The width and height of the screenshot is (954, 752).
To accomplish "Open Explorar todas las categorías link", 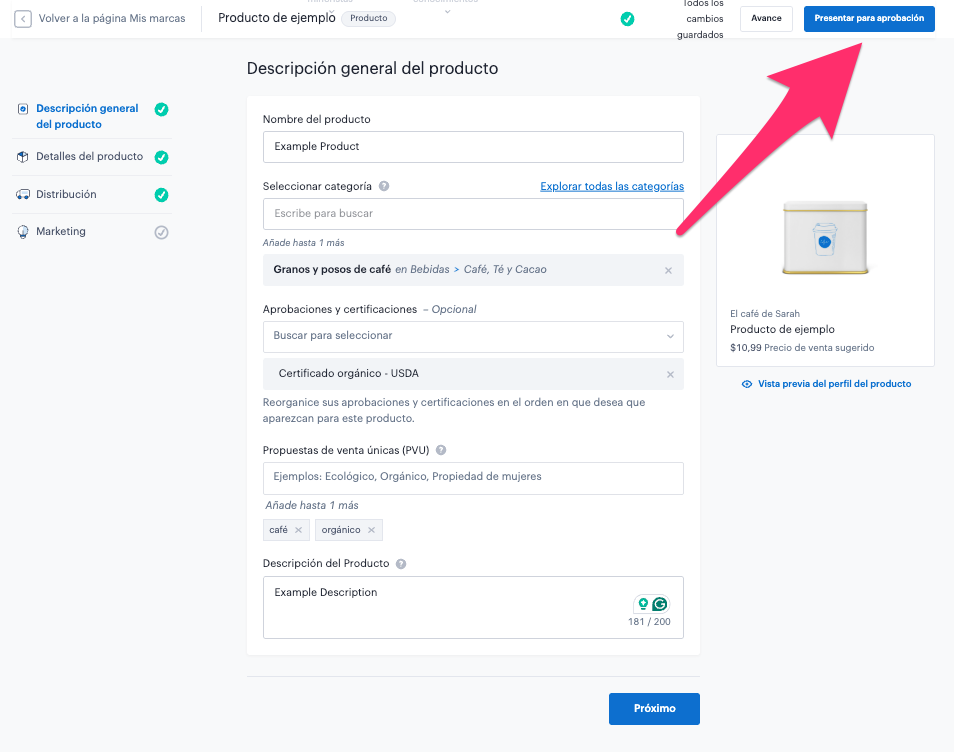I will point(612,186).
